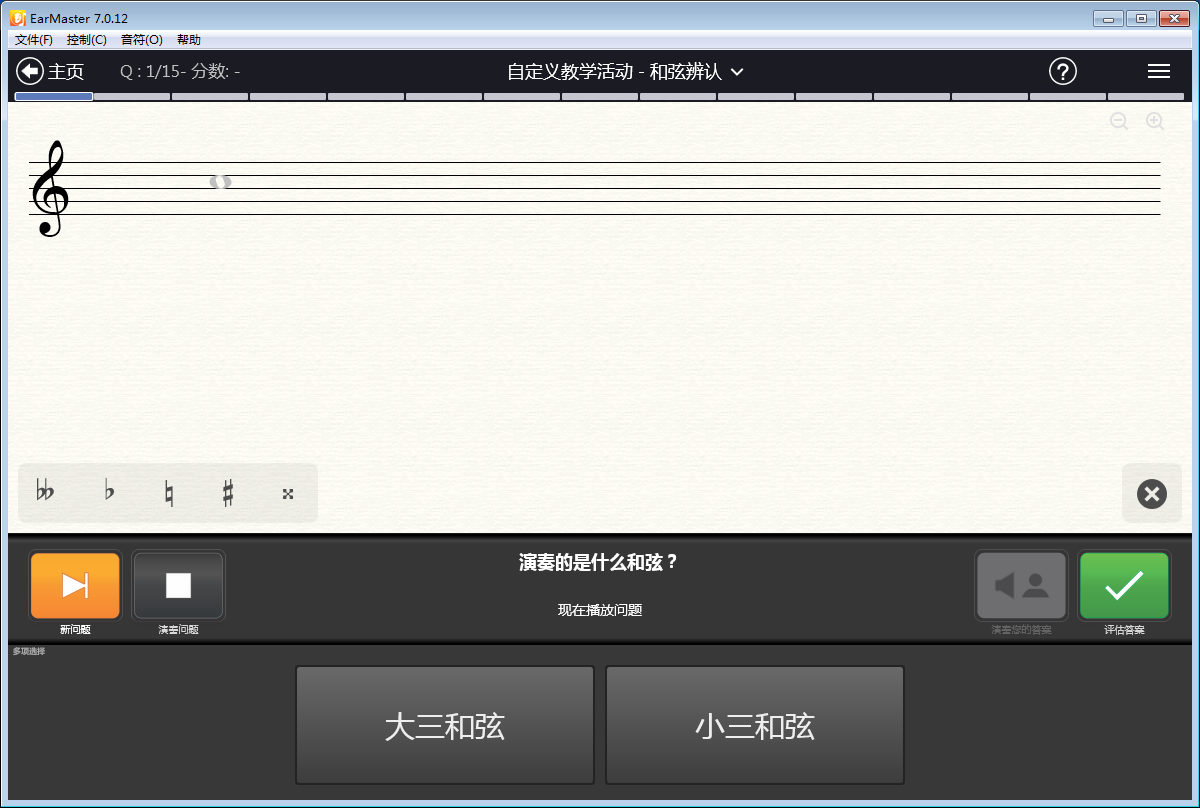Clear notes with the round X button
This screenshot has height=808, width=1200.
point(1152,494)
